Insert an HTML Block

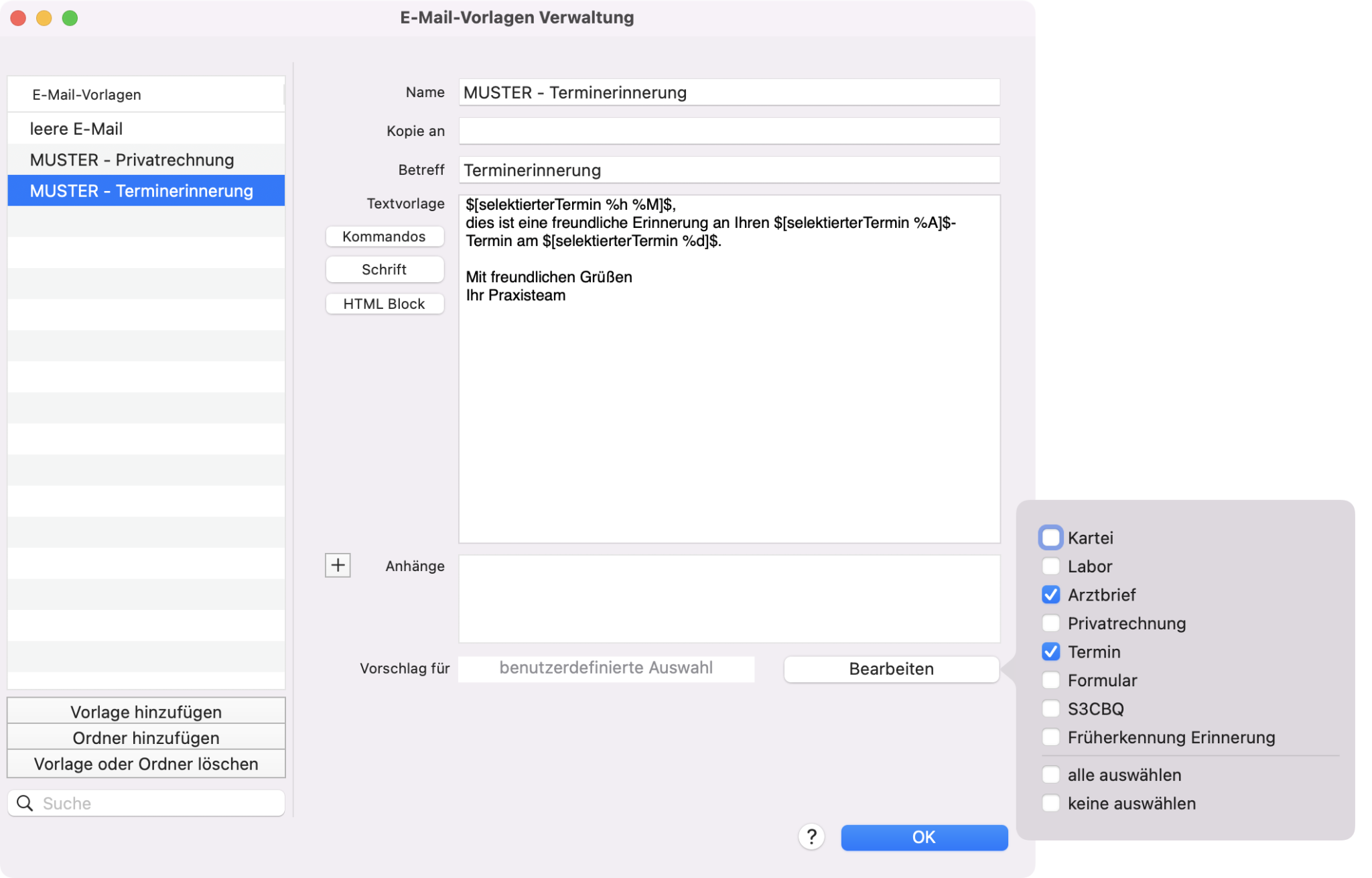[385, 304]
